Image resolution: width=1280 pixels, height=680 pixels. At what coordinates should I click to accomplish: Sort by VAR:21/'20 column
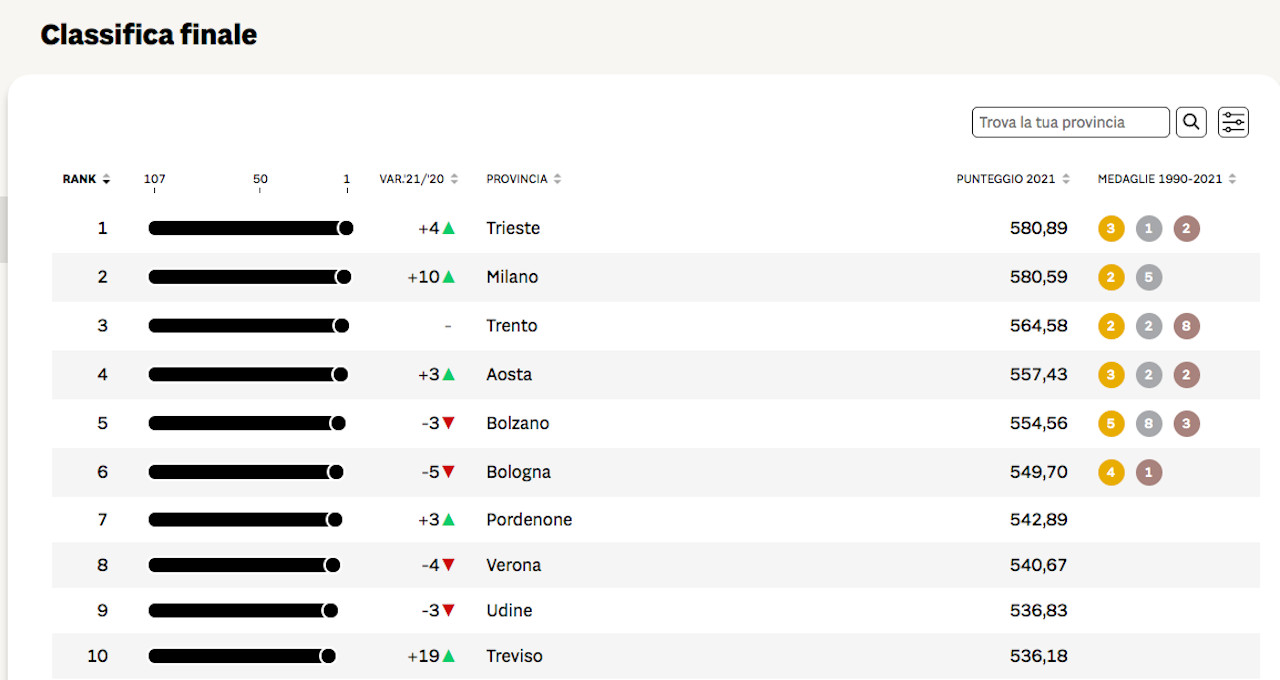pos(418,179)
